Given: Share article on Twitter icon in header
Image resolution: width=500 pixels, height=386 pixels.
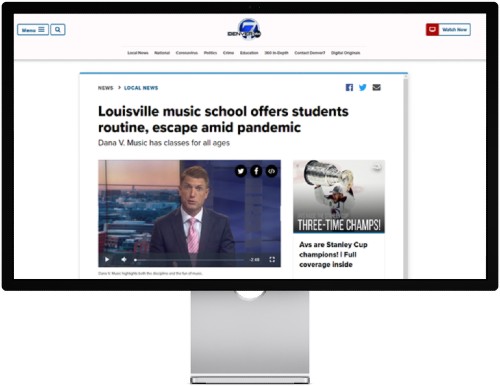Looking at the screenshot, I should click(363, 87).
